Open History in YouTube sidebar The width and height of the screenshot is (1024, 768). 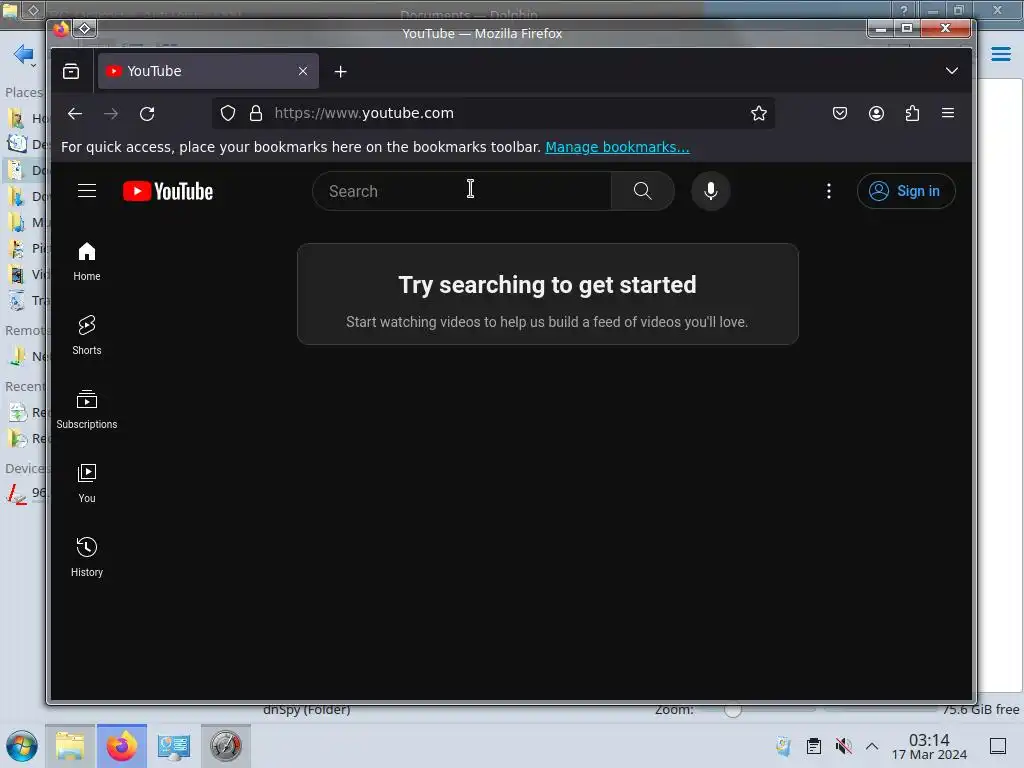(x=87, y=557)
